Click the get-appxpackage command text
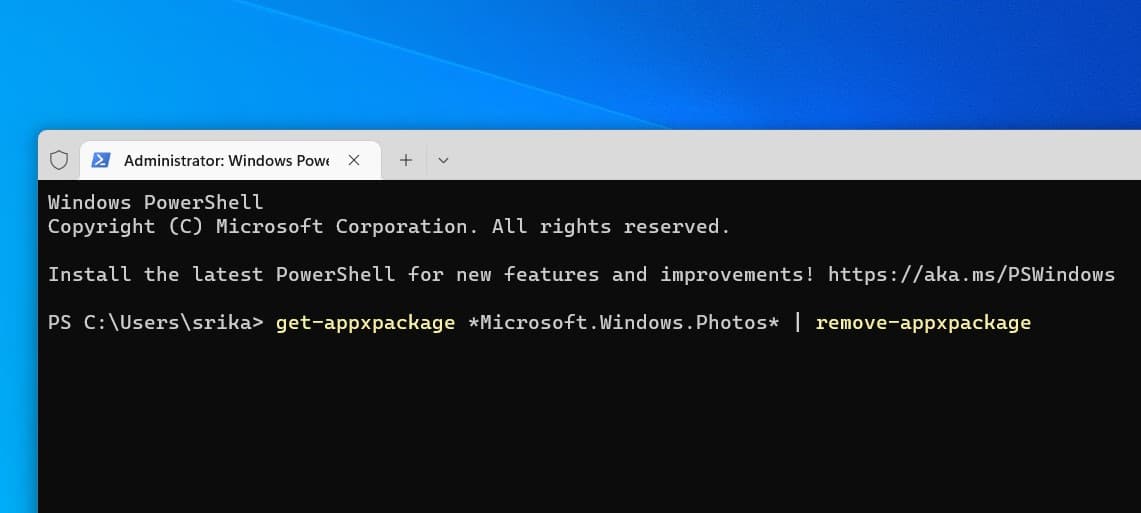Screen dimensions: 1141x513 pos(365,322)
